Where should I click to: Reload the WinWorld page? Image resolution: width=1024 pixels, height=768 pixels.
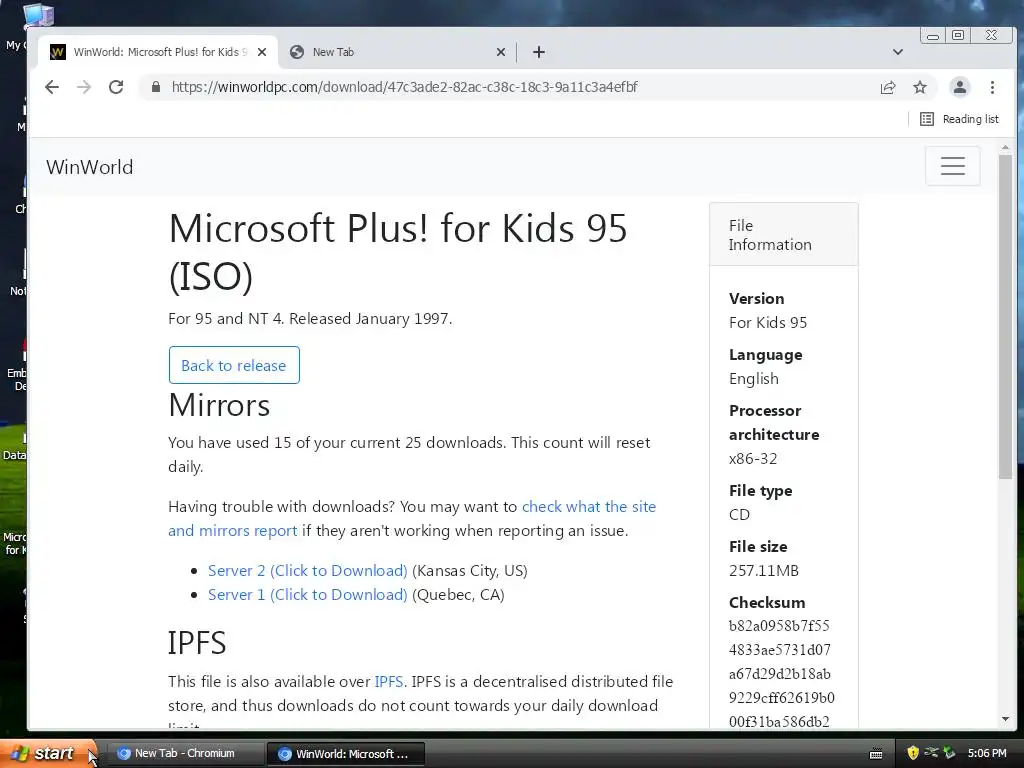click(116, 87)
